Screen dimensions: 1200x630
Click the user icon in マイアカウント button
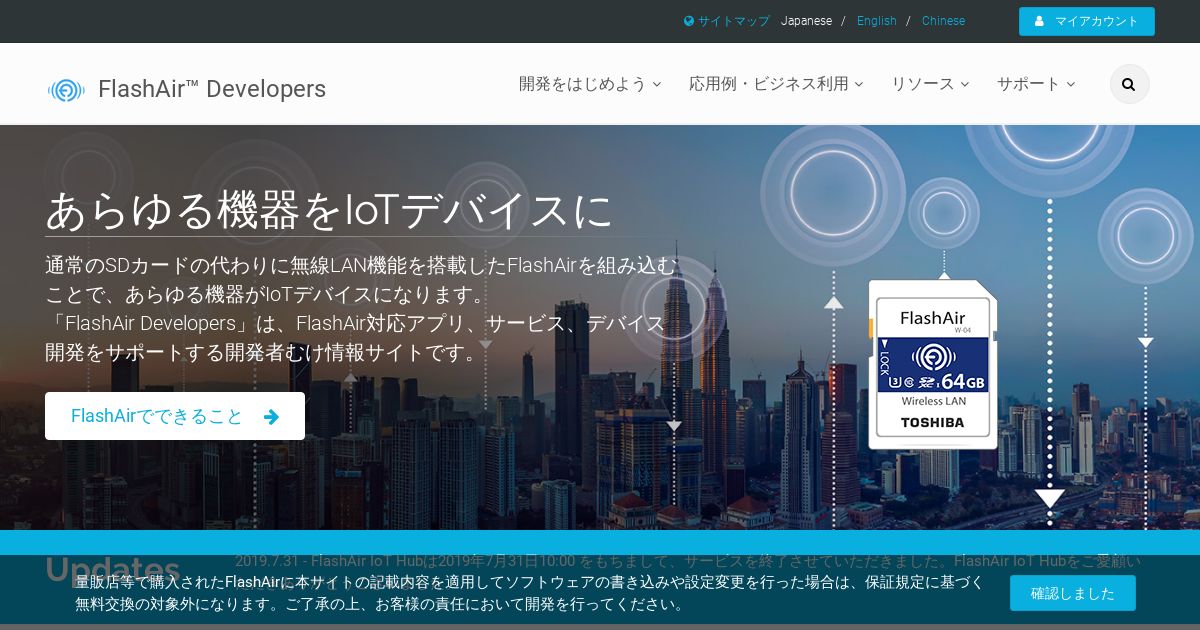pos(1040,21)
